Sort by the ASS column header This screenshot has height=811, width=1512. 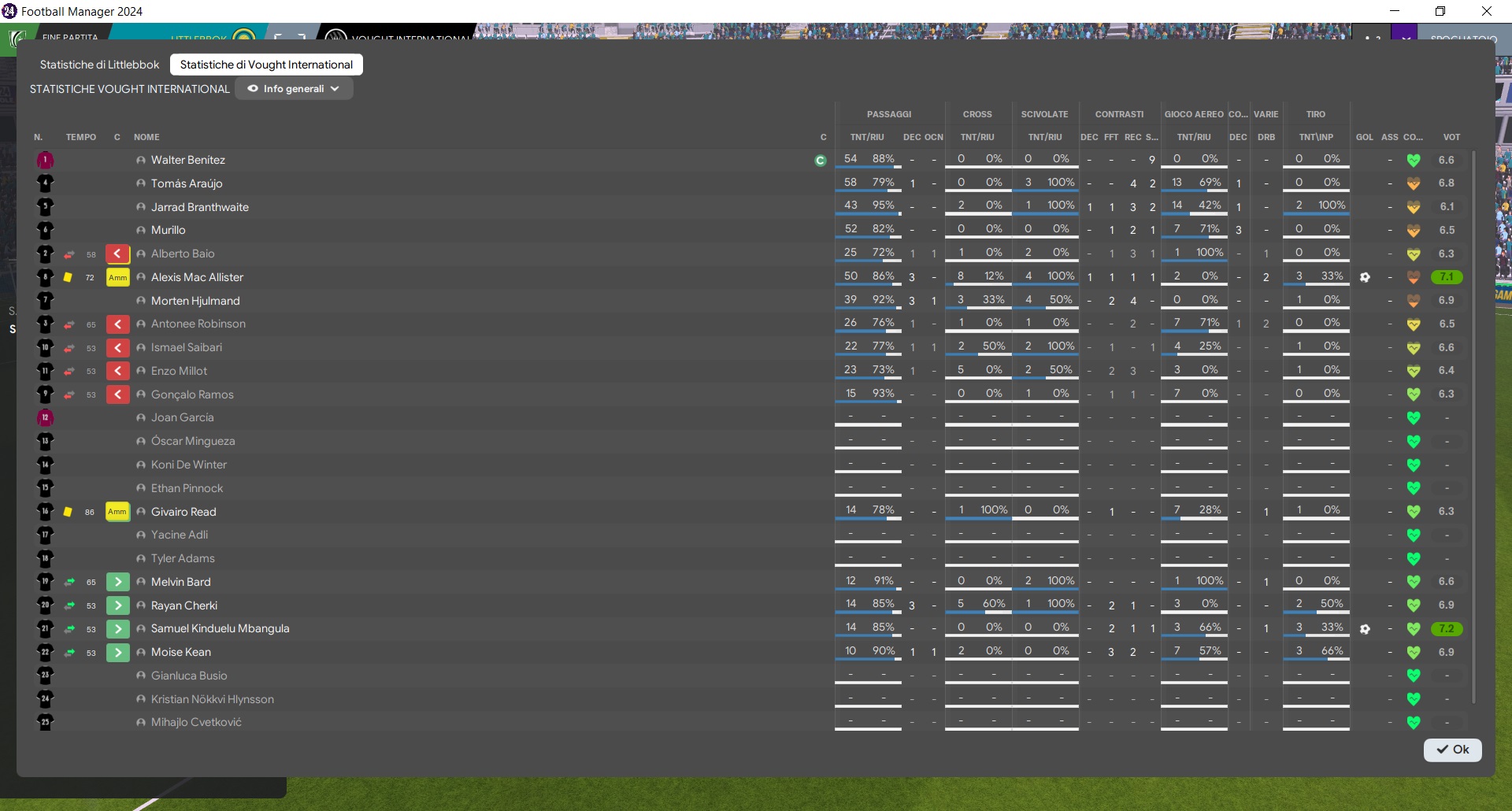point(1390,137)
